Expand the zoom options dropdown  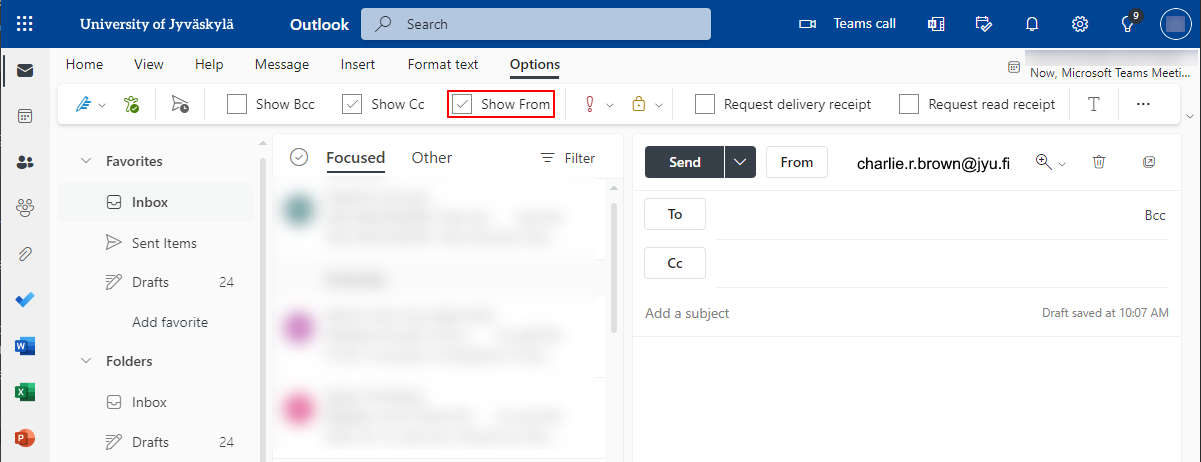pyautogui.click(x=1062, y=163)
